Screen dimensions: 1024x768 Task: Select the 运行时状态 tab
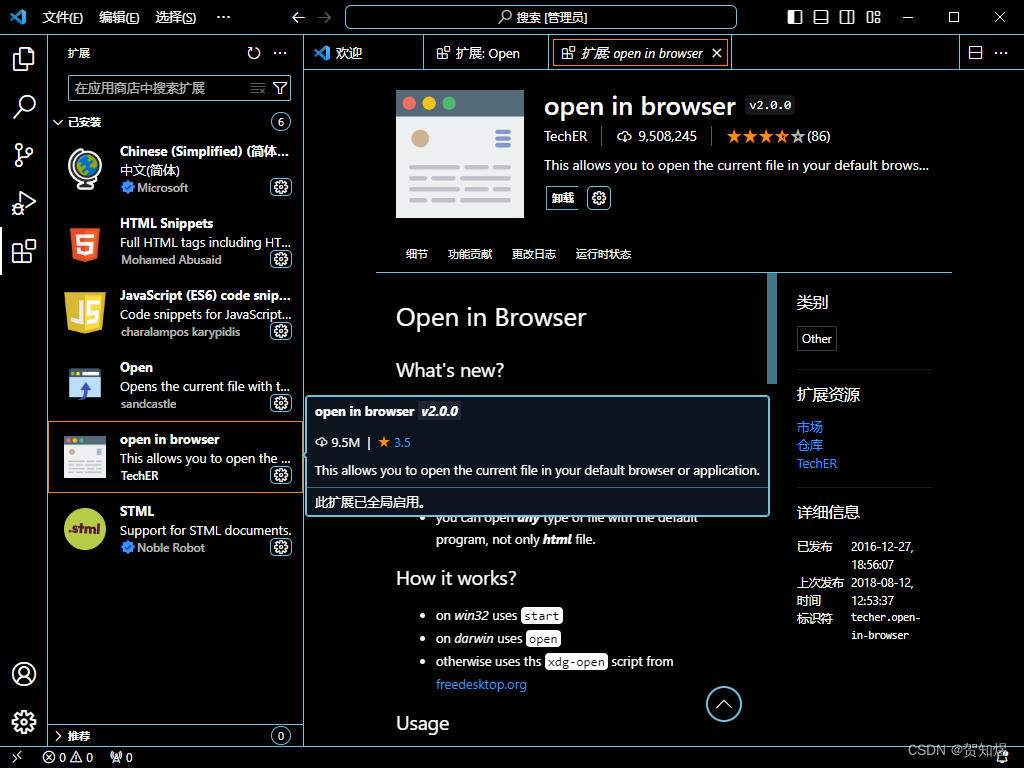click(x=603, y=254)
